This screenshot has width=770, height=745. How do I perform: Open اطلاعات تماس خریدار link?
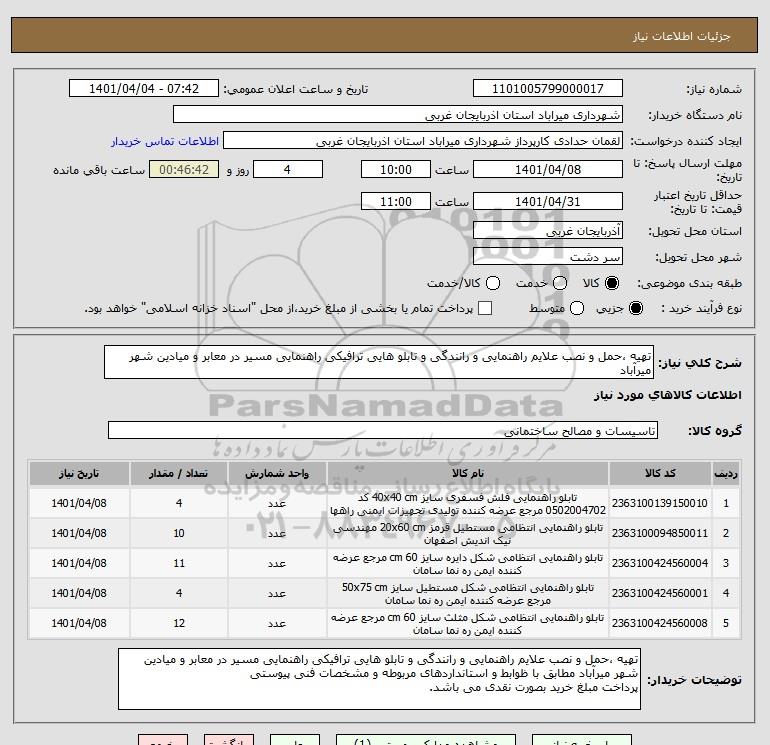[x=165, y=141]
